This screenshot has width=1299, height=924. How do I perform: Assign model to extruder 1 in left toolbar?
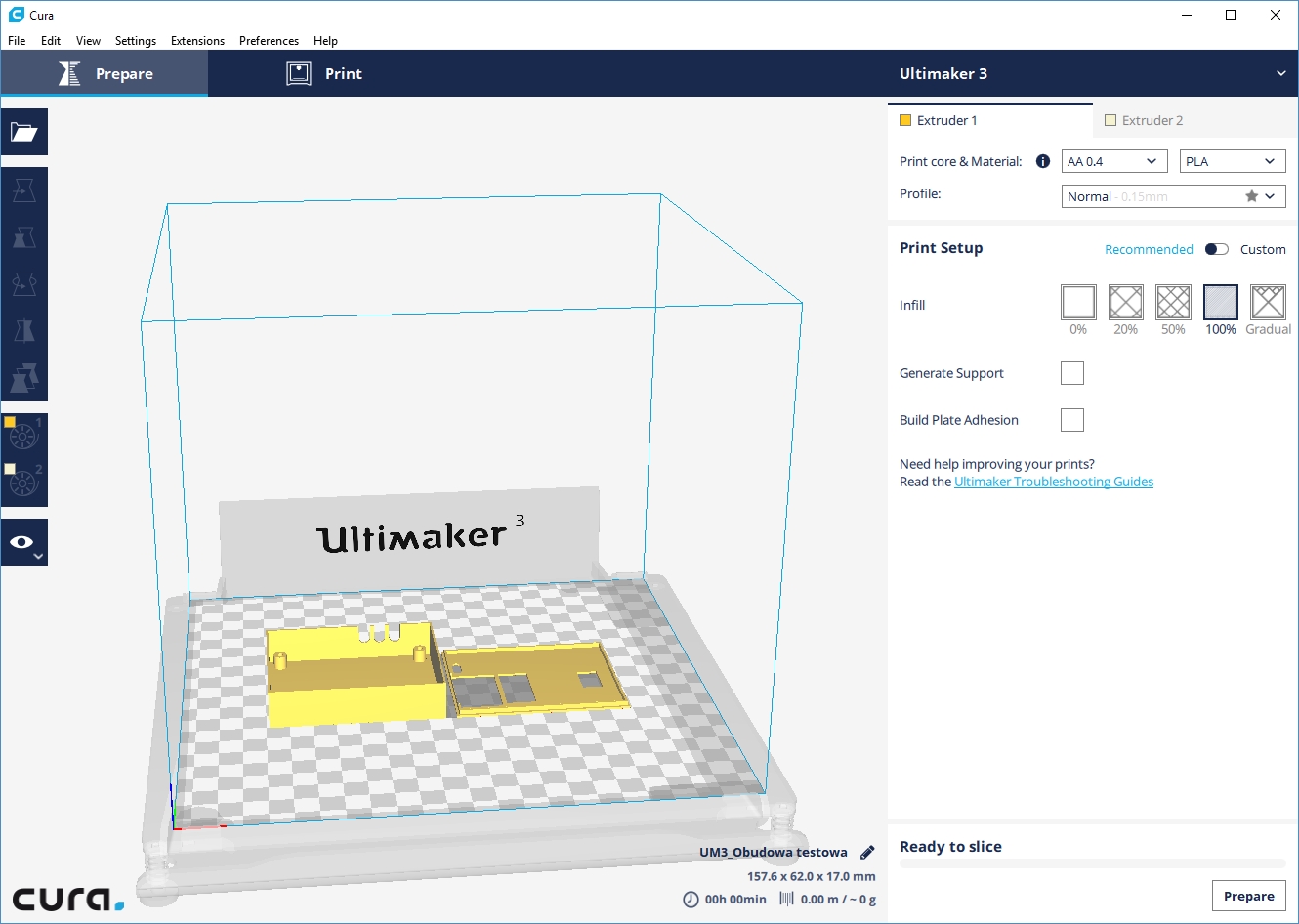tap(24, 437)
